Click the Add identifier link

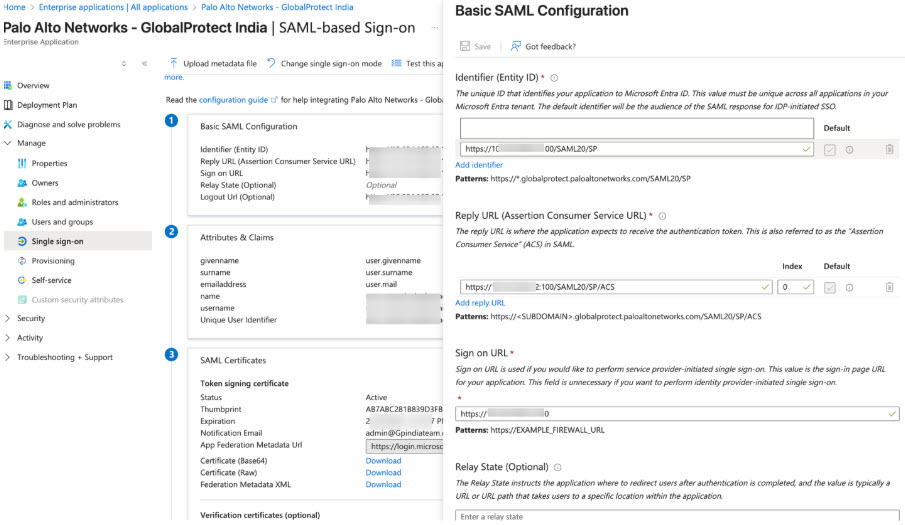point(478,165)
